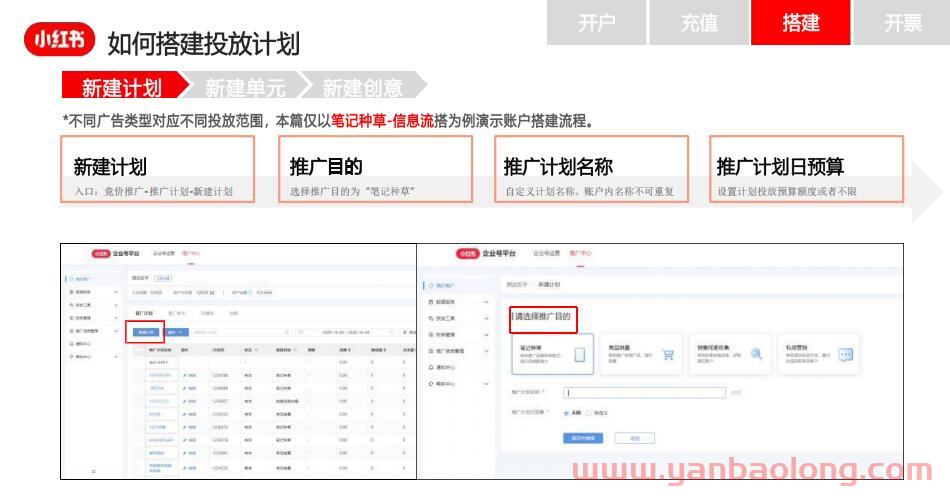Screen dimensions: 950x500
Task: Choose the 不限 budget radio button
Action: pyautogui.click(x=566, y=413)
